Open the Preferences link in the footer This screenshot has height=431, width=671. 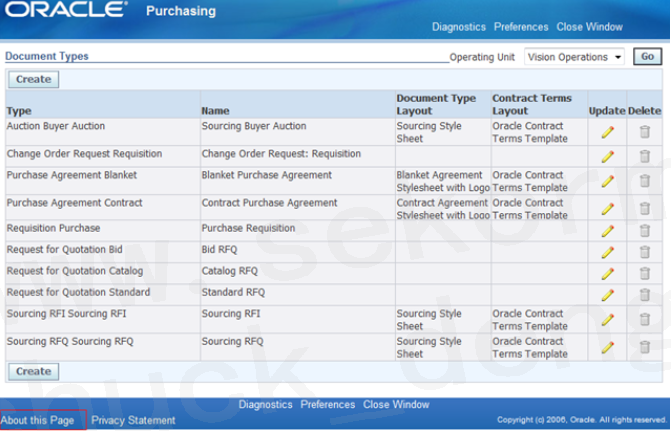327,404
